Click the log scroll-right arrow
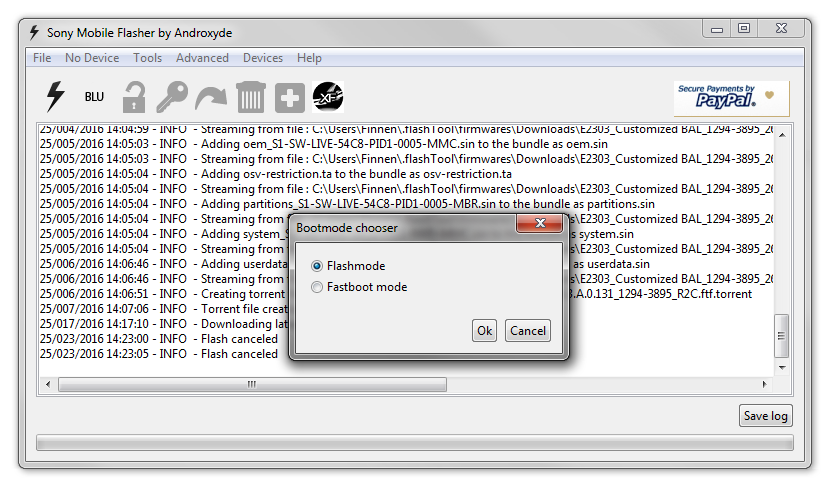The image size is (830, 494). 764,384
